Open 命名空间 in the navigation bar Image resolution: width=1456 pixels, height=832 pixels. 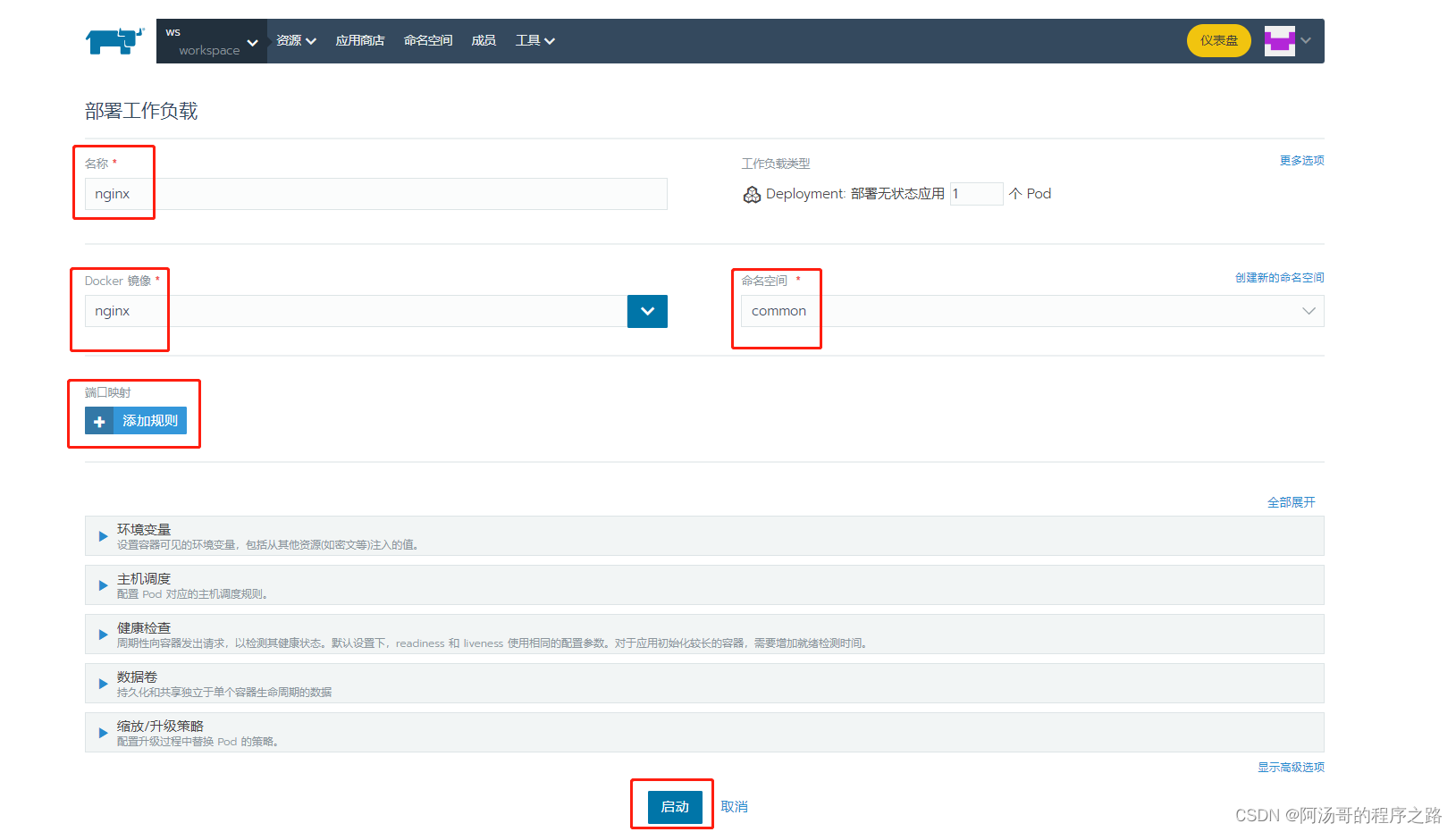coord(428,41)
